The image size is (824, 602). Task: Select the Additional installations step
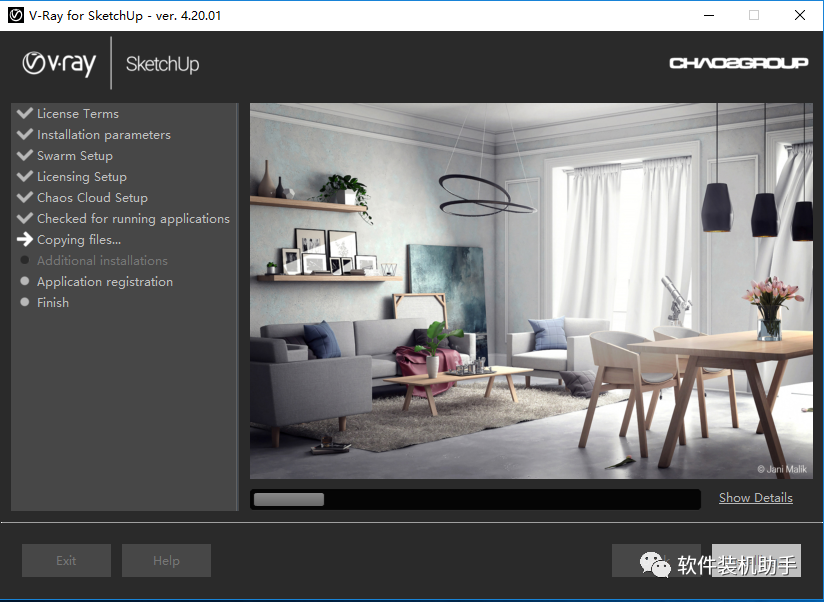[102, 261]
